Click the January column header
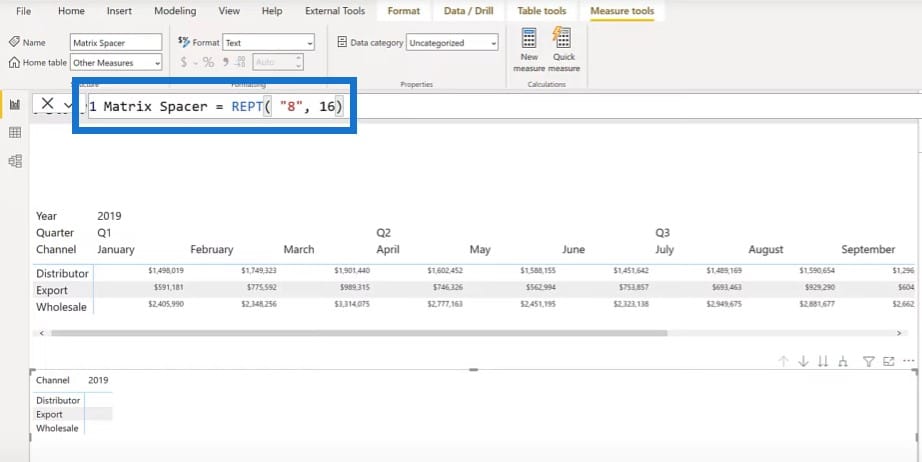922x462 pixels. tap(116, 249)
